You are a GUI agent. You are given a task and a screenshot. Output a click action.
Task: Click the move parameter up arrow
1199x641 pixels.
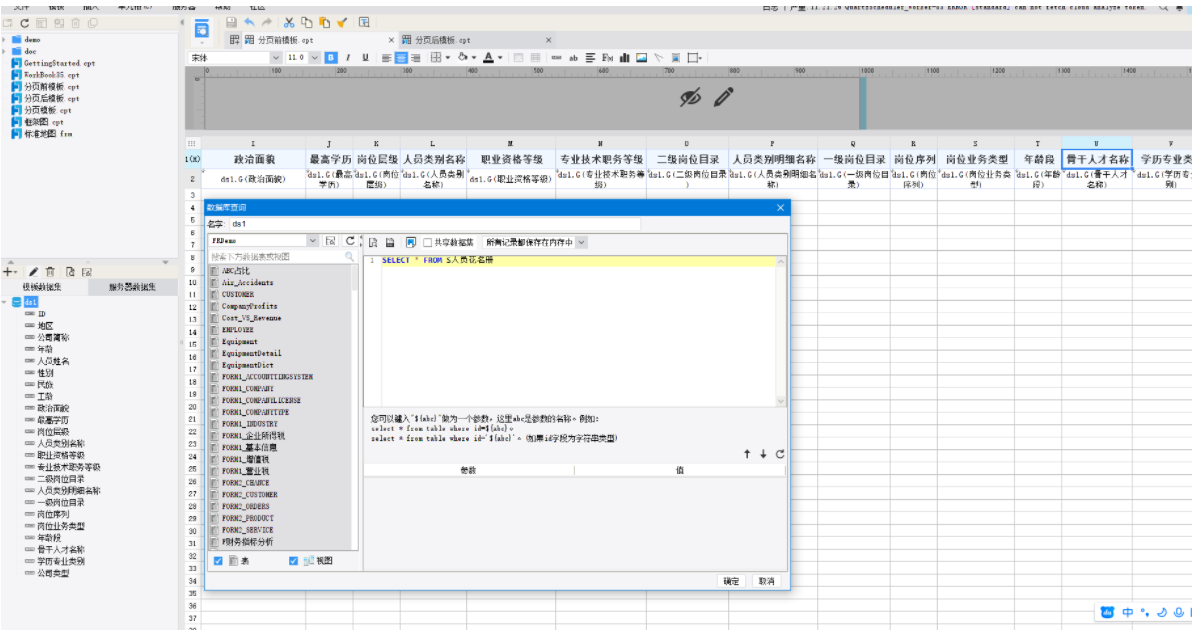747,454
